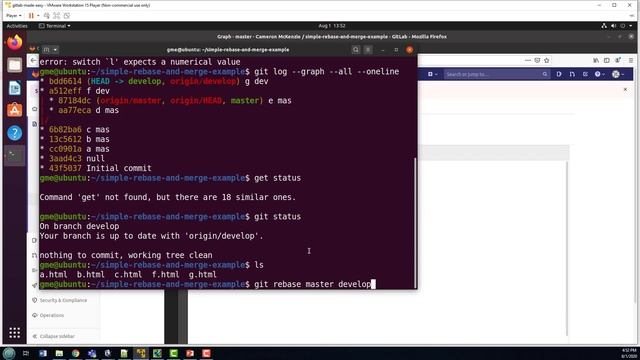Open GitLab merge requests navbar icon

click(572, 74)
